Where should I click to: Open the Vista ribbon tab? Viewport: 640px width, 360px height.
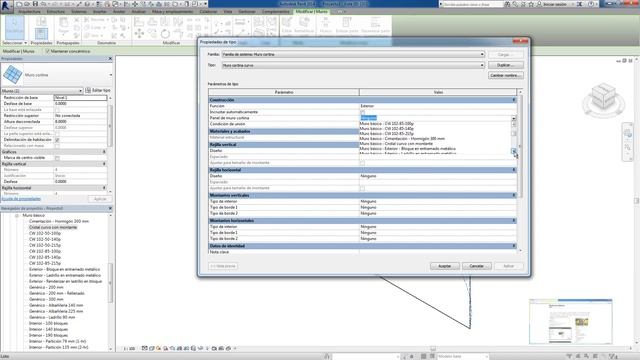click(228, 11)
